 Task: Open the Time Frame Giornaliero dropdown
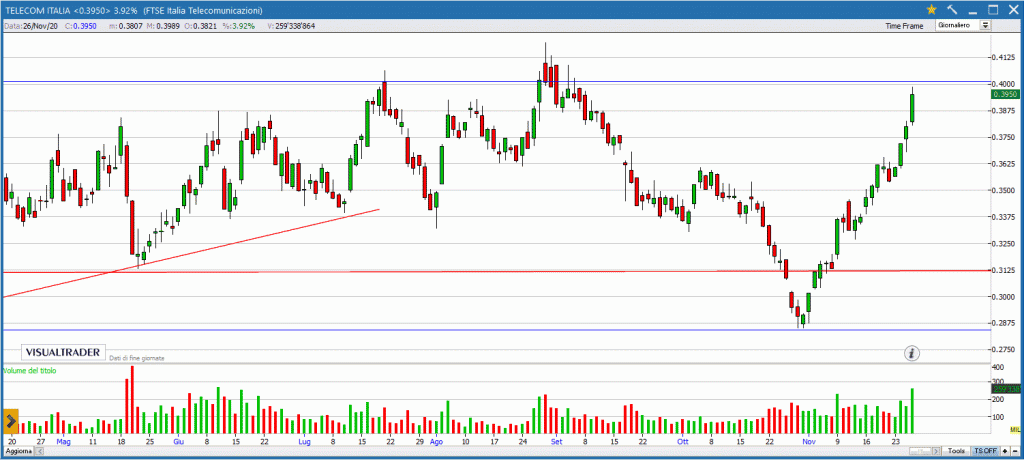(963, 25)
